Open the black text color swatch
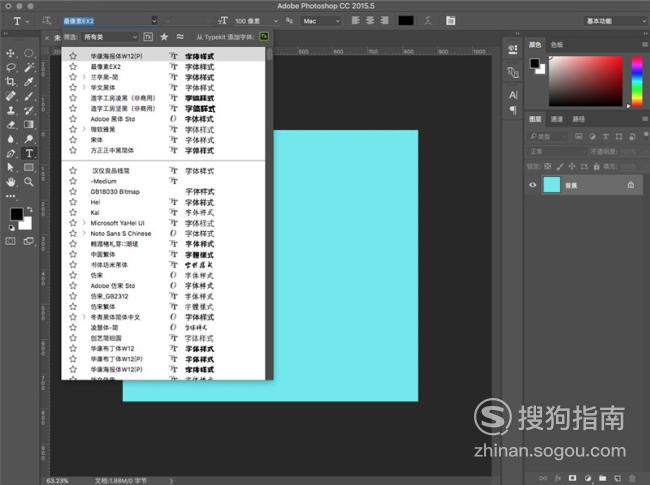Image resolution: width=650 pixels, height=485 pixels. tap(406, 21)
